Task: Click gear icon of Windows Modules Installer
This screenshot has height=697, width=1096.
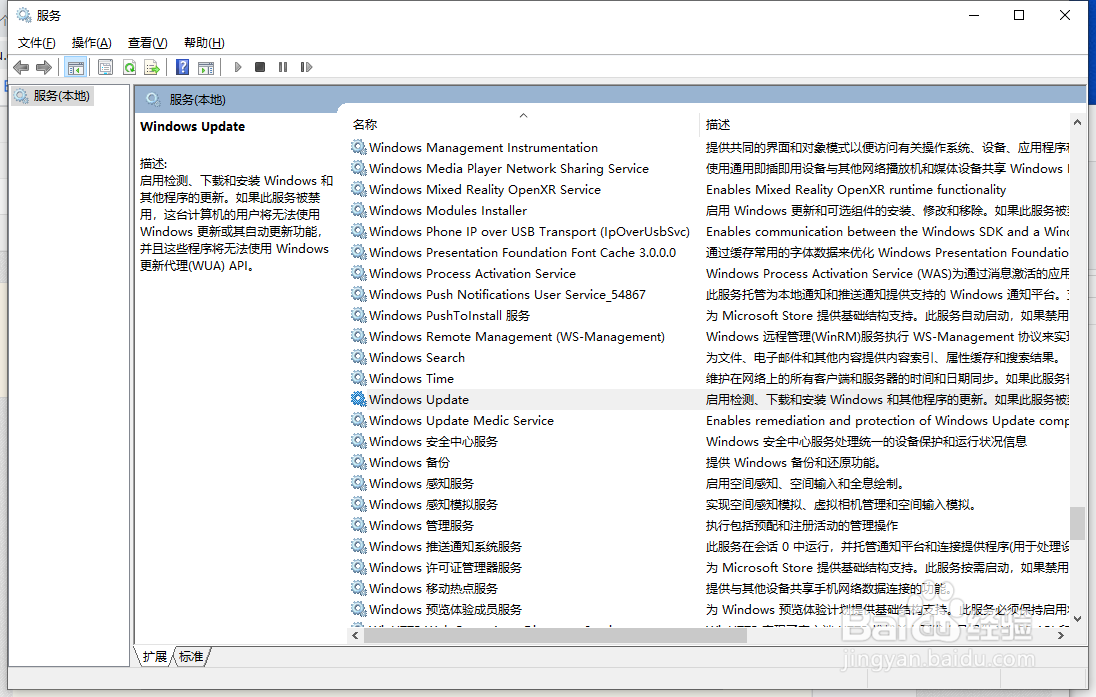Action: 359,210
